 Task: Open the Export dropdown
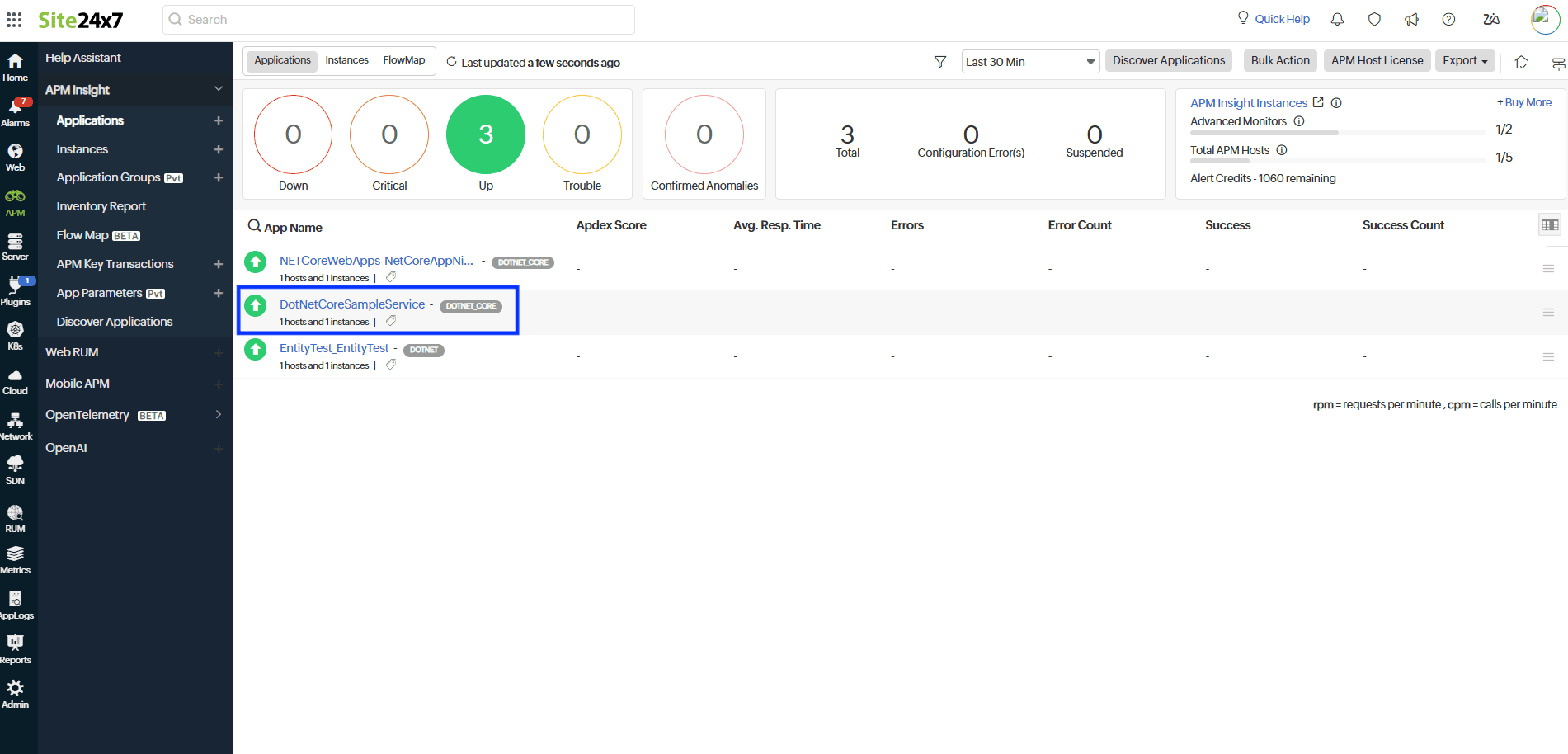tap(1465, 60)
